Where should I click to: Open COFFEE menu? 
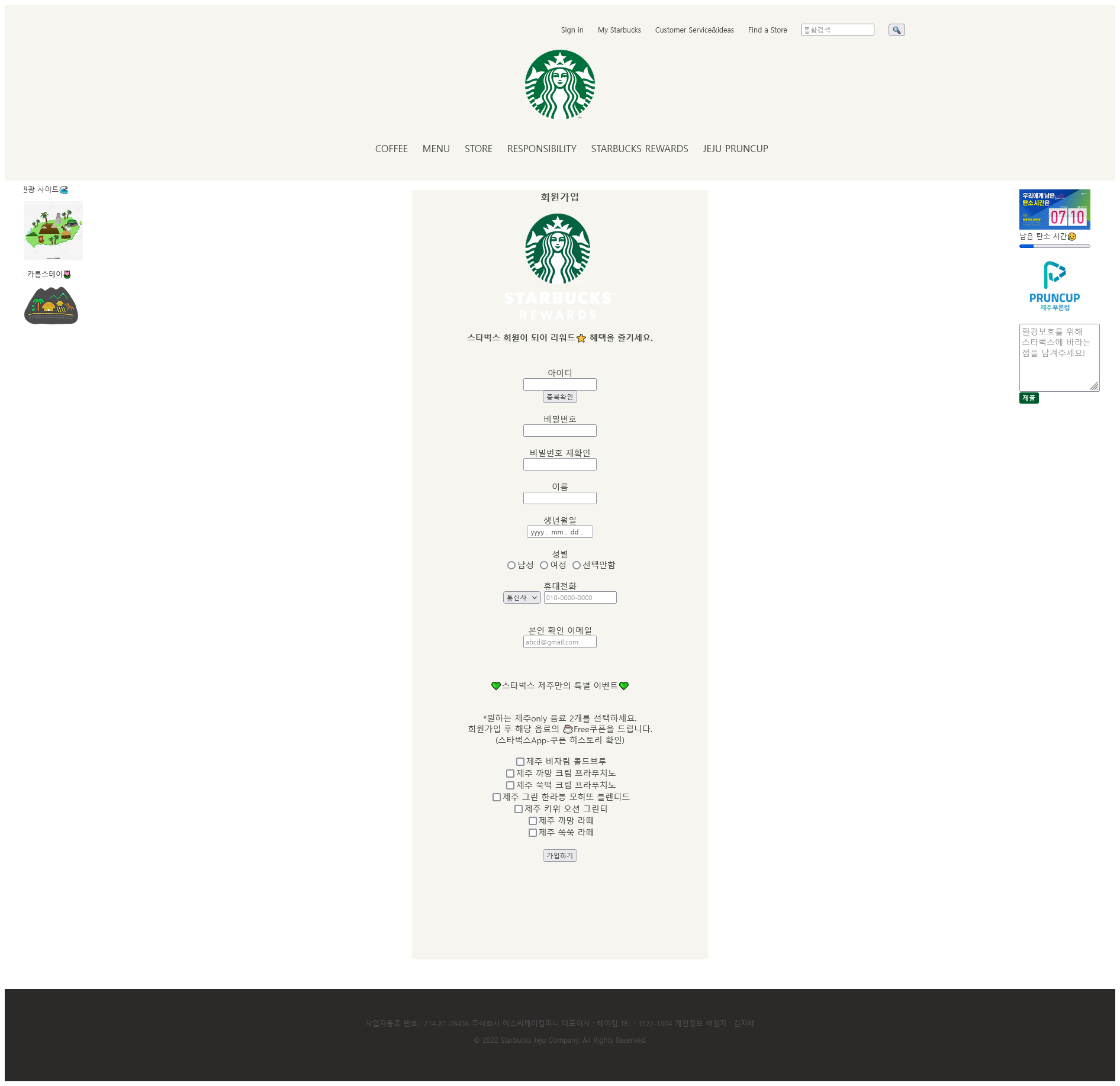tap(391, 149)
